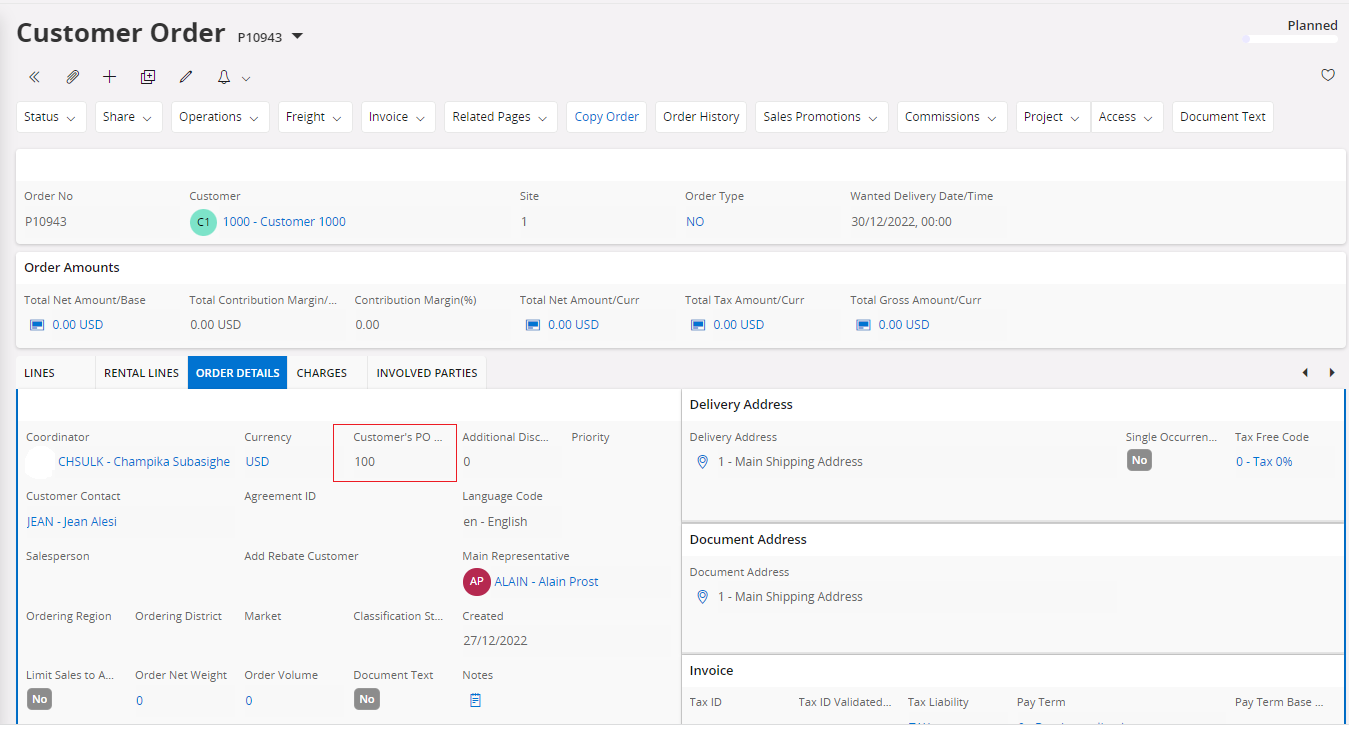Screen dimensions: 1349x730
Task: Open the Related Pages dropdown
Action: (x=500, y=117)
